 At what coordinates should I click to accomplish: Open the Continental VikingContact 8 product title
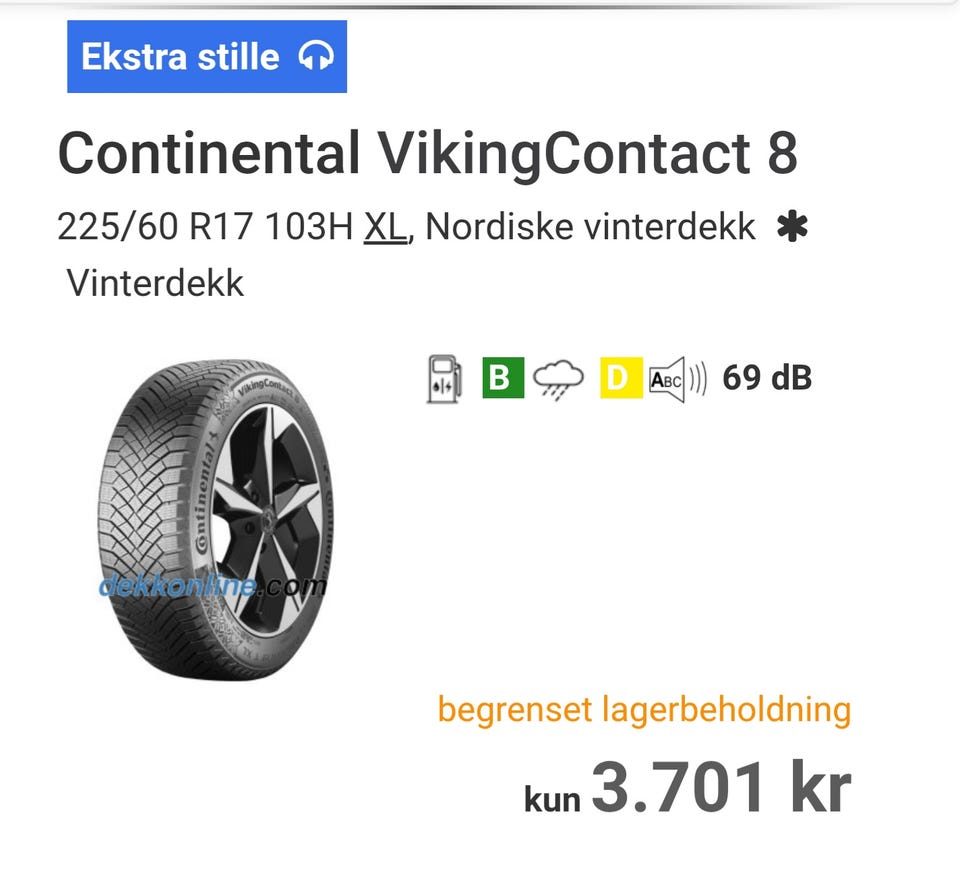[427, 154]
